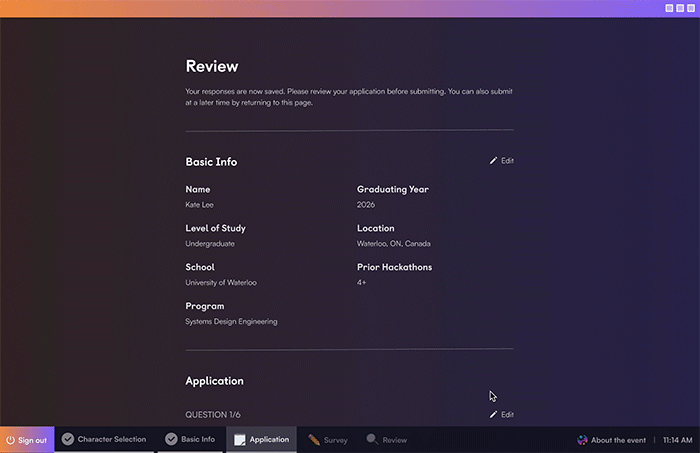Click the middle window control square at top right
This screenshot has width=700, height=453.
click(x=680, y=8)
